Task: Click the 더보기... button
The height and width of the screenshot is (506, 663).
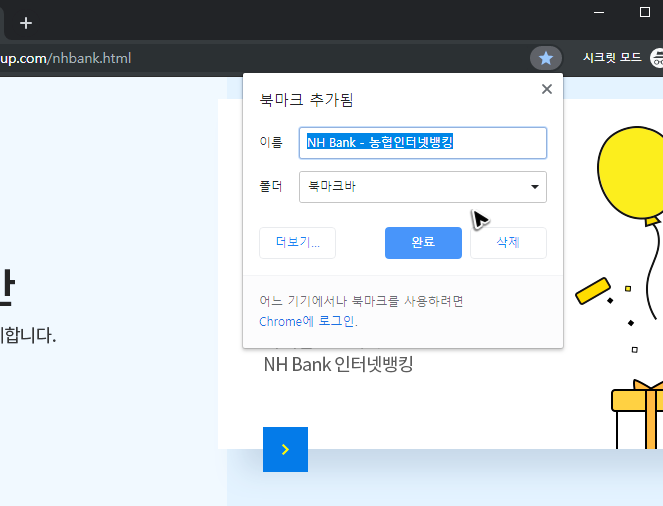Action: [x=297, y=243]
